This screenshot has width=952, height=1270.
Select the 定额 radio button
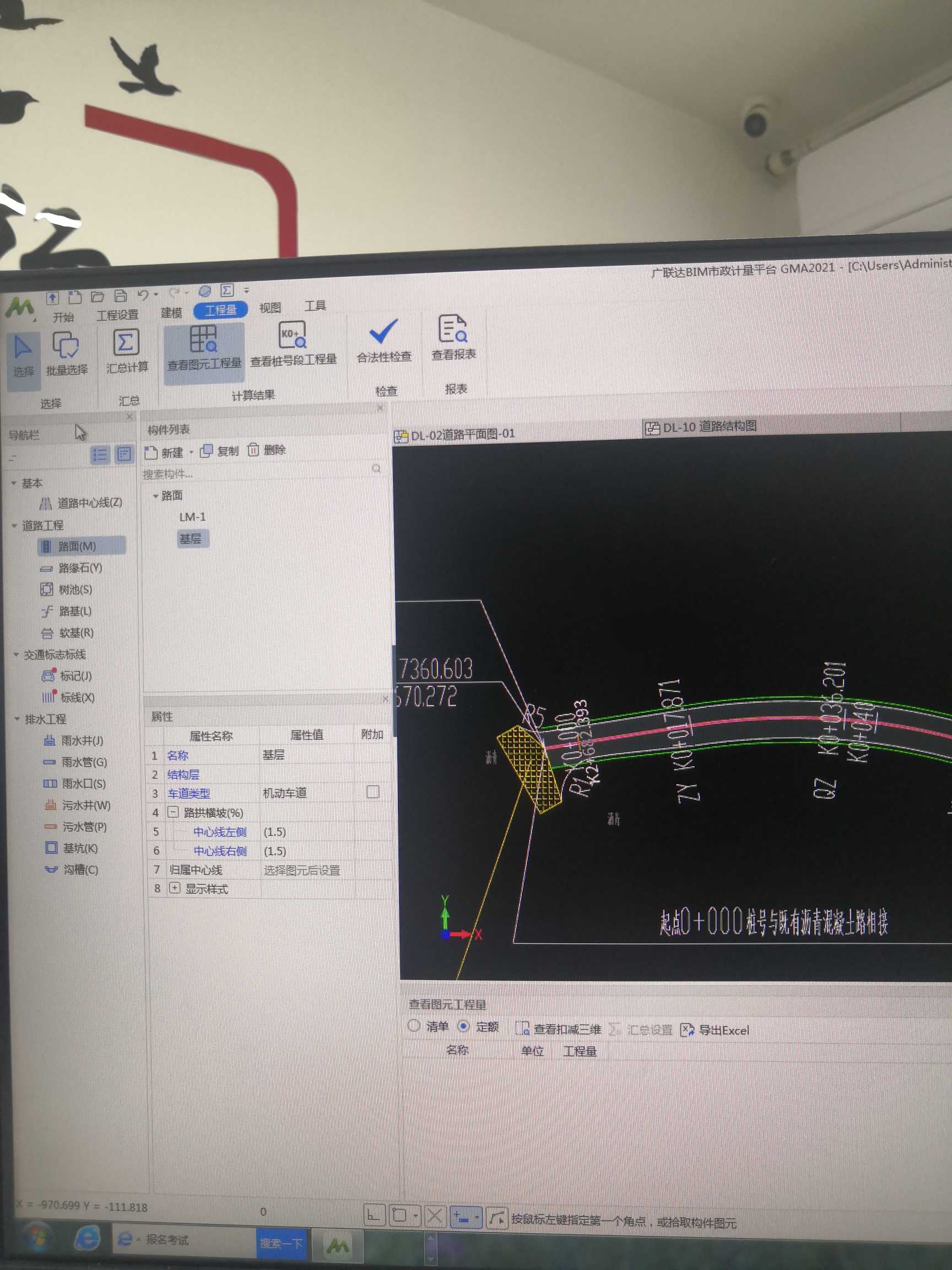464,1026
